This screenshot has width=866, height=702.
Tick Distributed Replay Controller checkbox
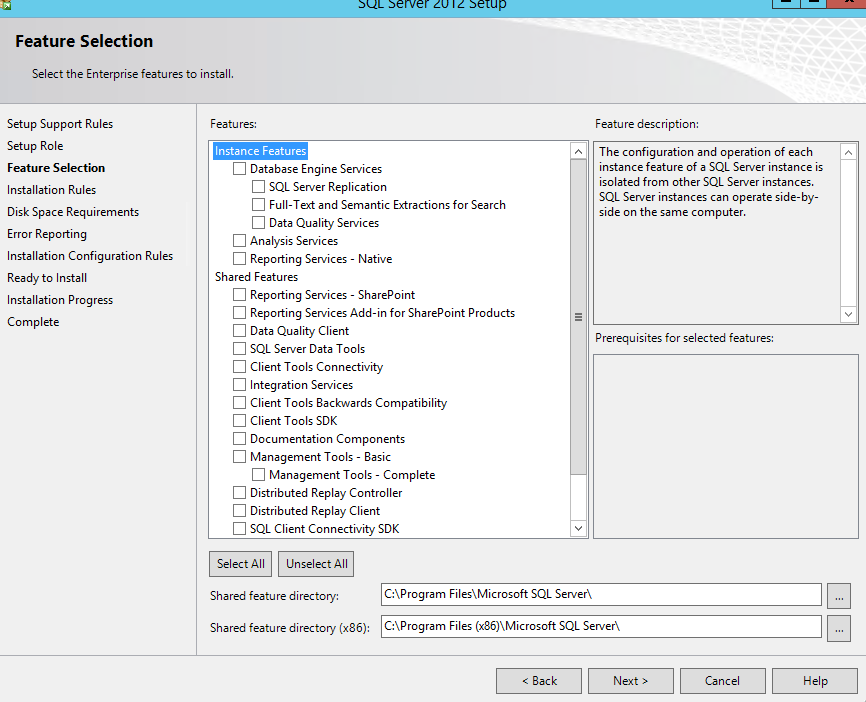(x=239, y=493)
